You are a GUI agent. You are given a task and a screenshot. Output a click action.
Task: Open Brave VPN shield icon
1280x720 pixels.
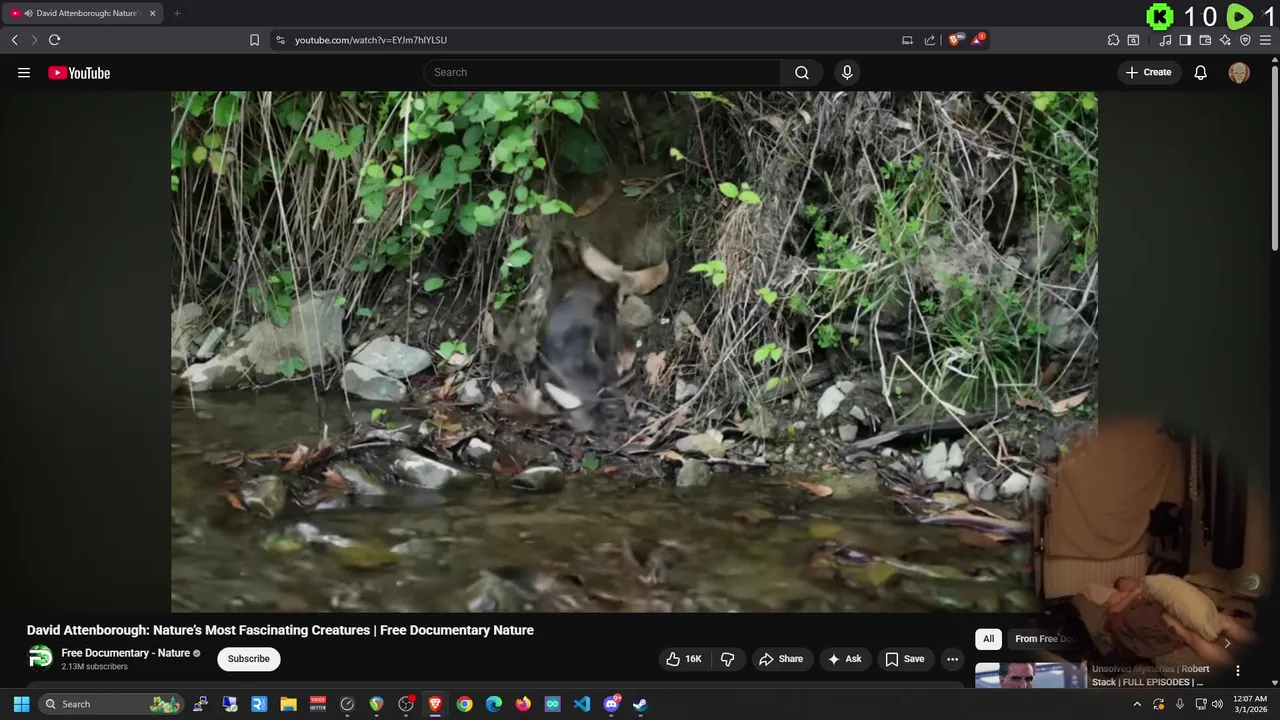pyautogui.click(x=1245, y=40)
